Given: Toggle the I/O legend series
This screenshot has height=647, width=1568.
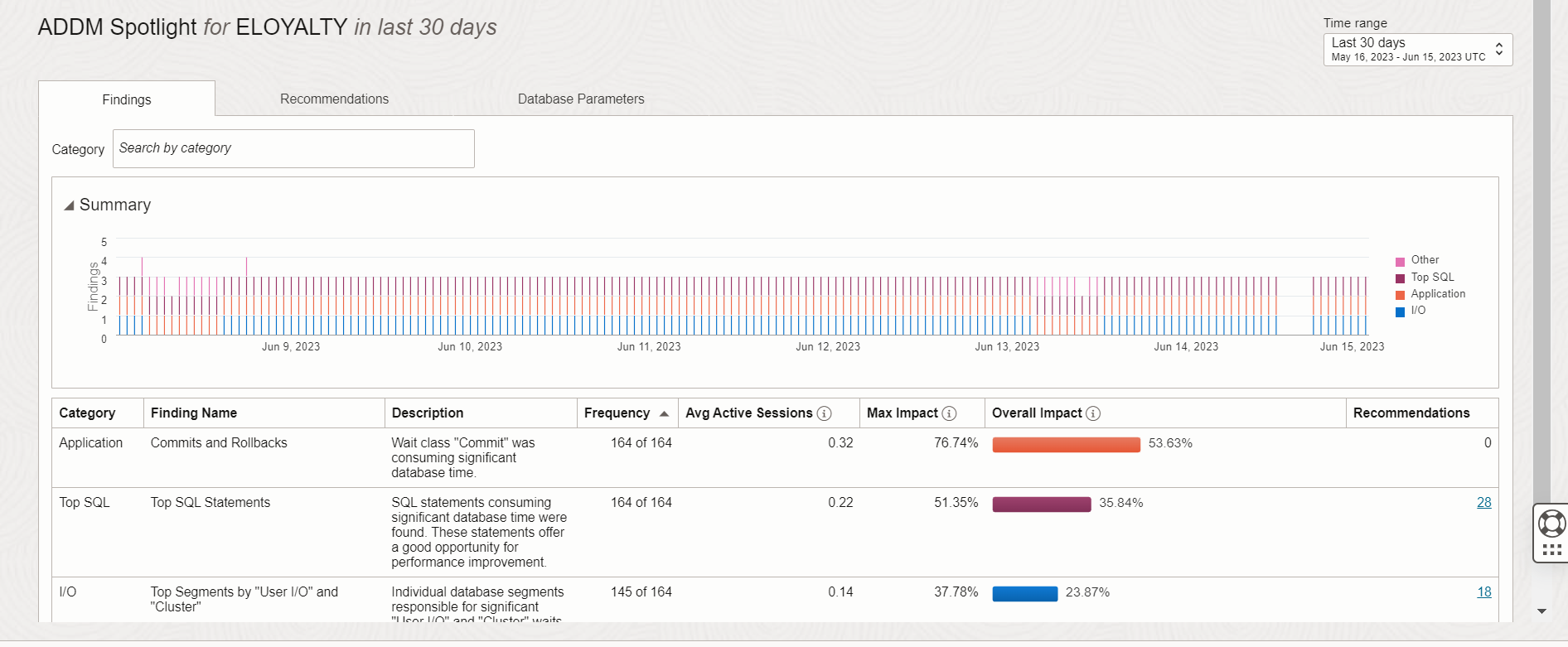Looking at the screenshot, I should pyautogui.click(x=1417, y=311).
